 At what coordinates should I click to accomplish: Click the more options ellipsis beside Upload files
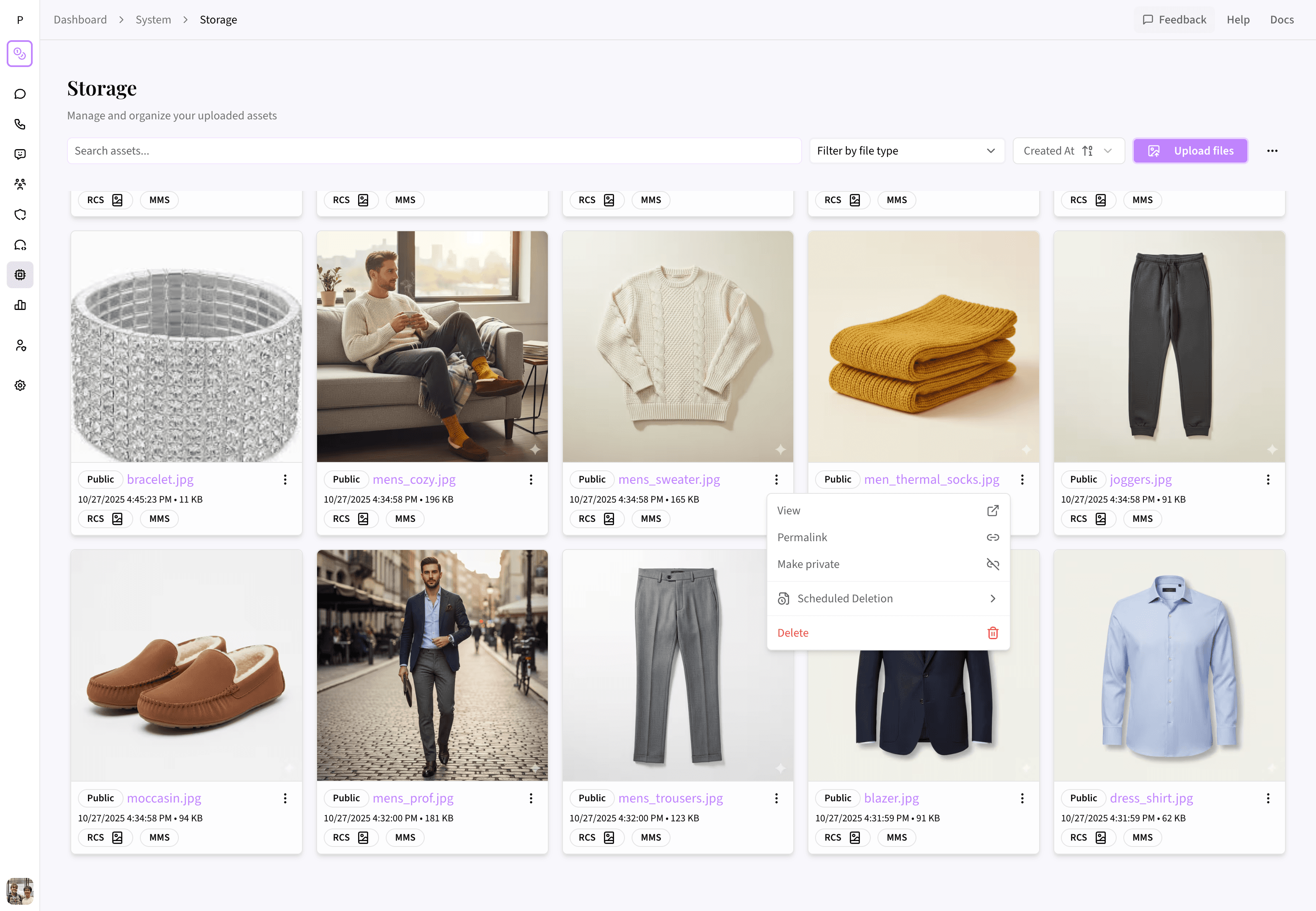pos(1272,151)
